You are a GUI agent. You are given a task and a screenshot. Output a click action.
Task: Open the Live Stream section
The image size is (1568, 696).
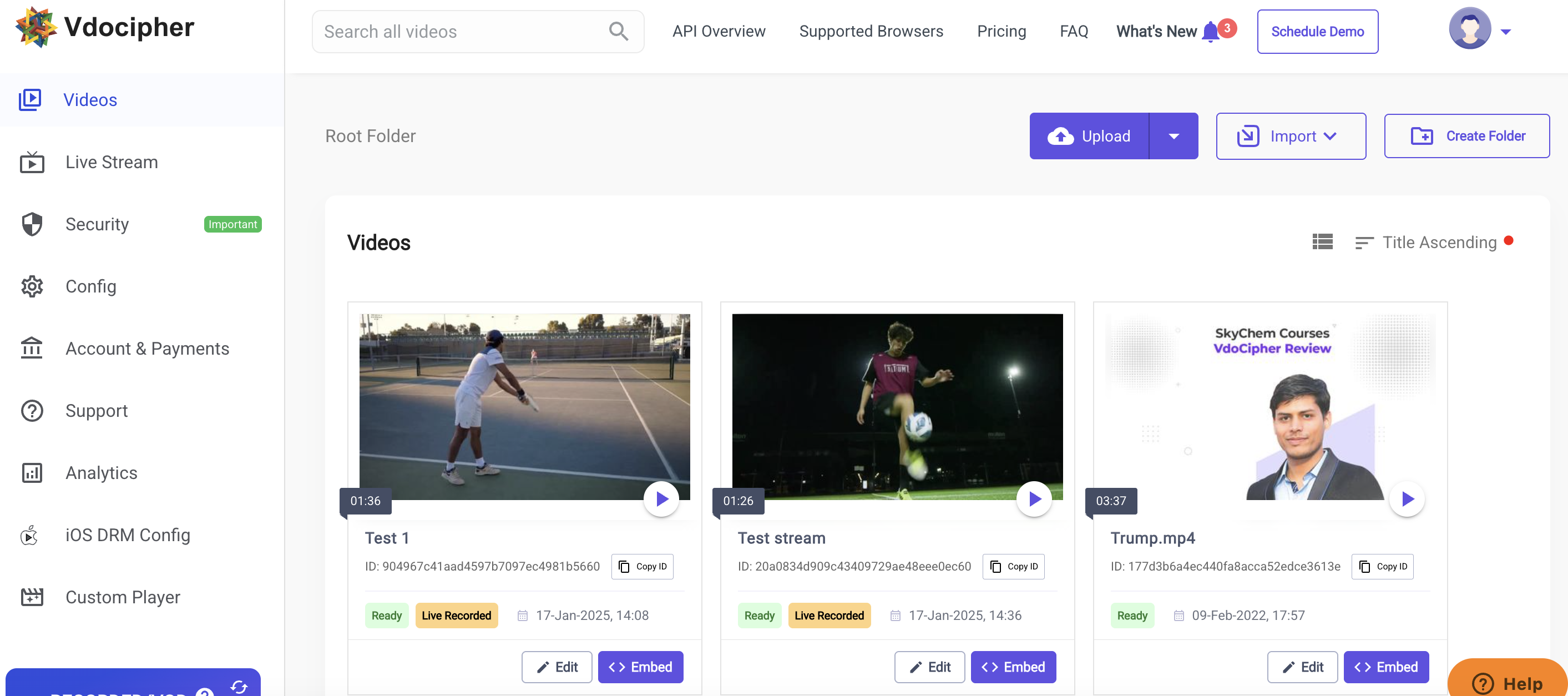112,162
